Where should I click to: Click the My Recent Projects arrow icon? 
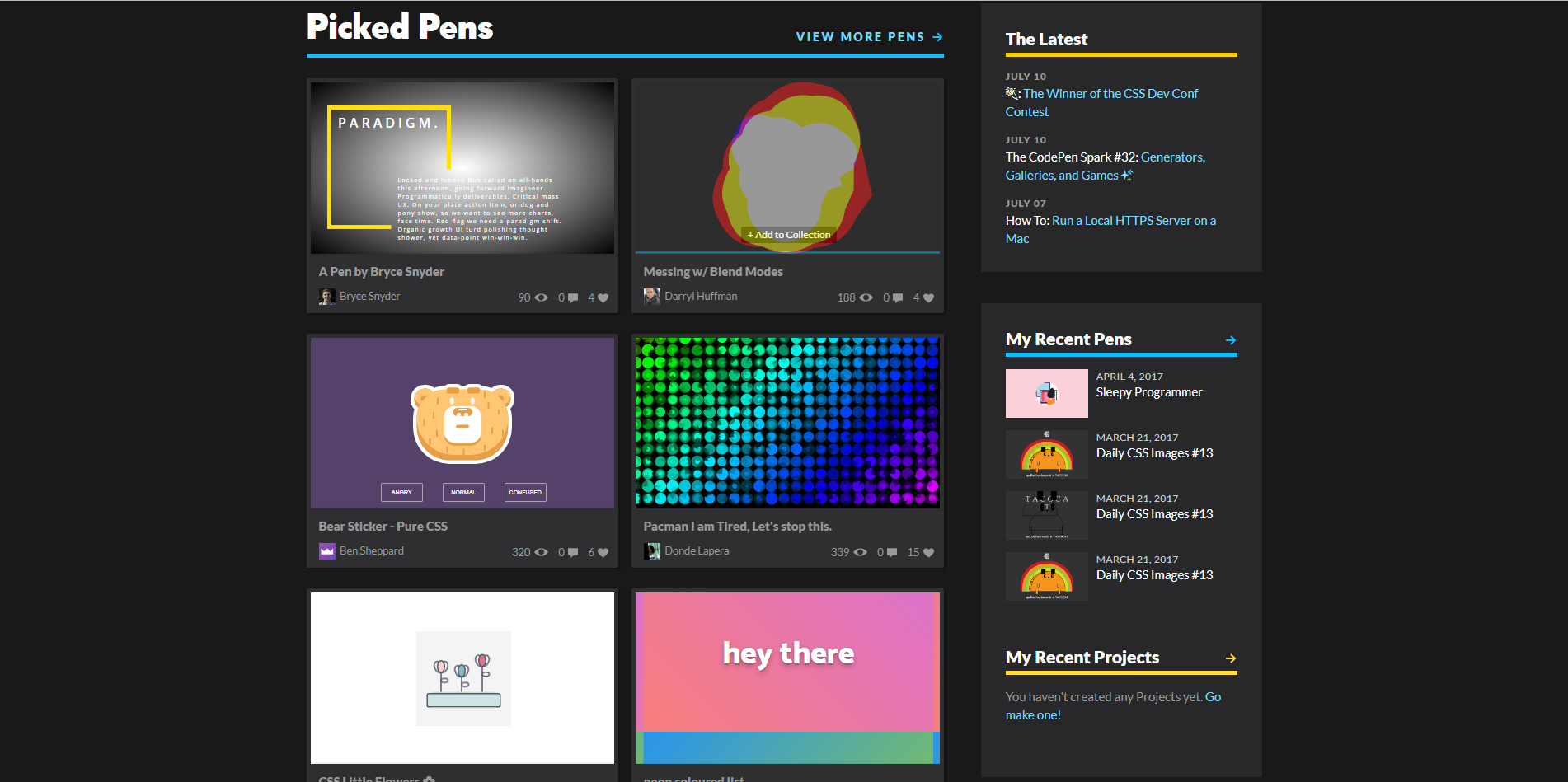pyautogui.click(x=1230, y=658)
